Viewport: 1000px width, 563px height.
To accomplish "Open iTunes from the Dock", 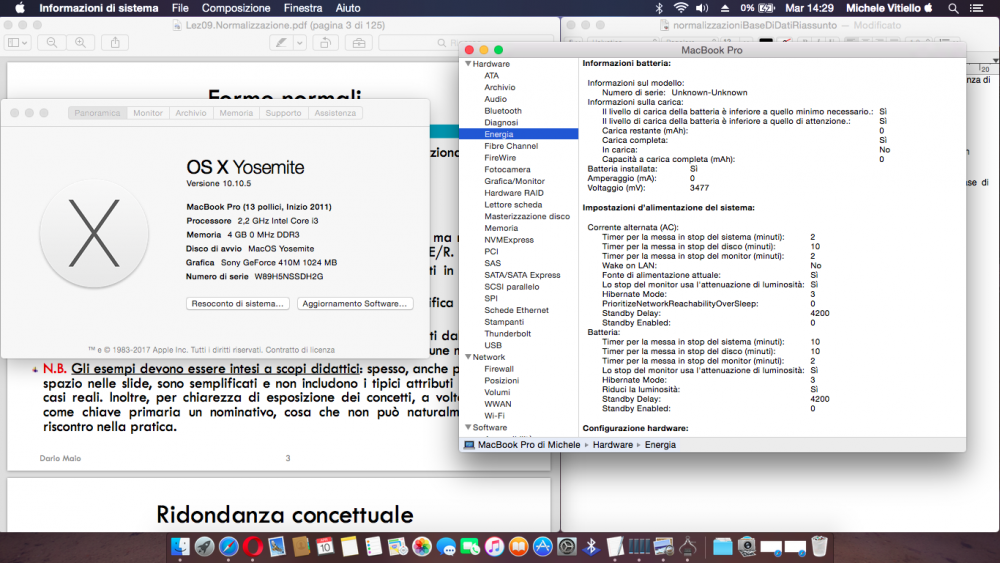I will click(x=494, y=546).
